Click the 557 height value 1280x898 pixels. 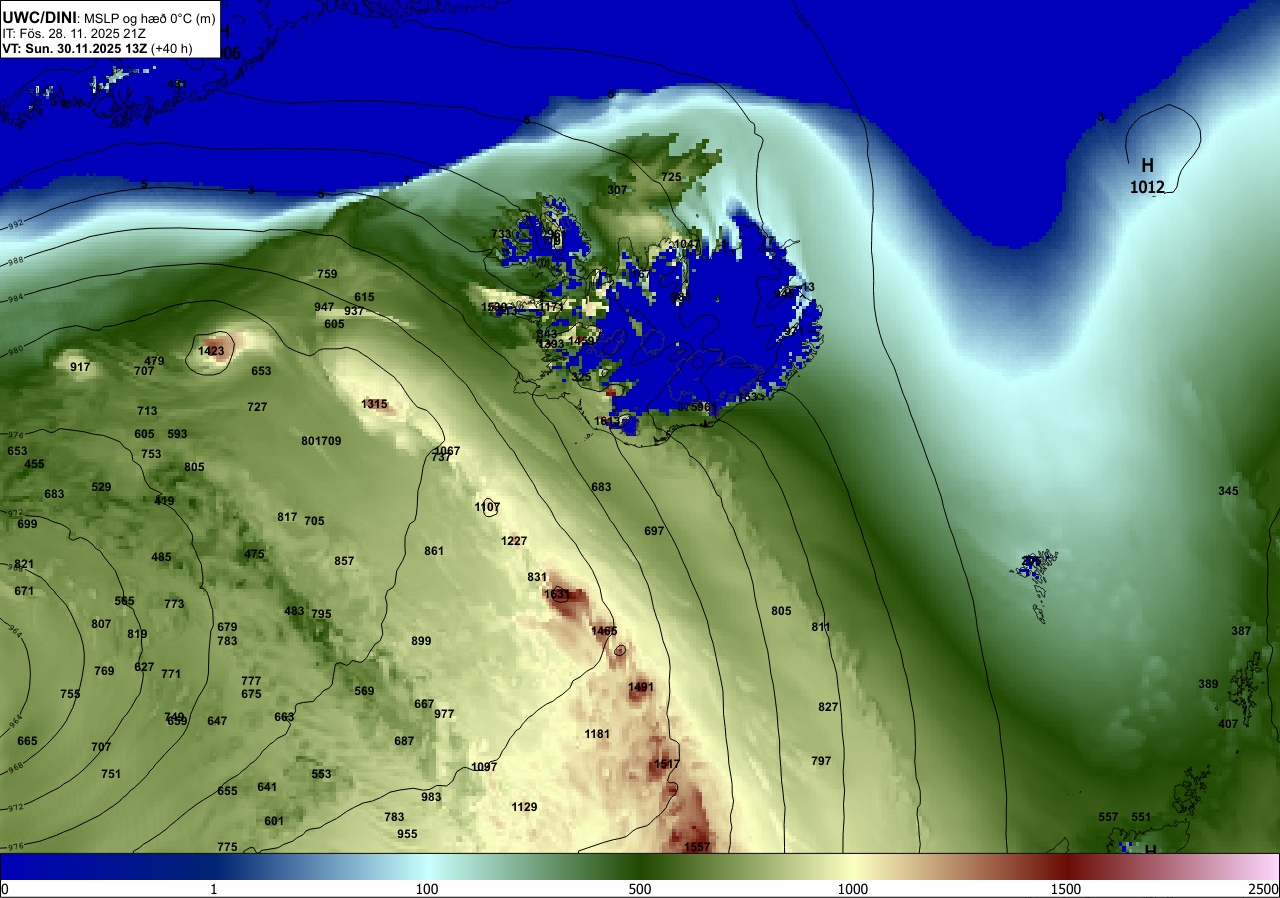(1108, 817)
